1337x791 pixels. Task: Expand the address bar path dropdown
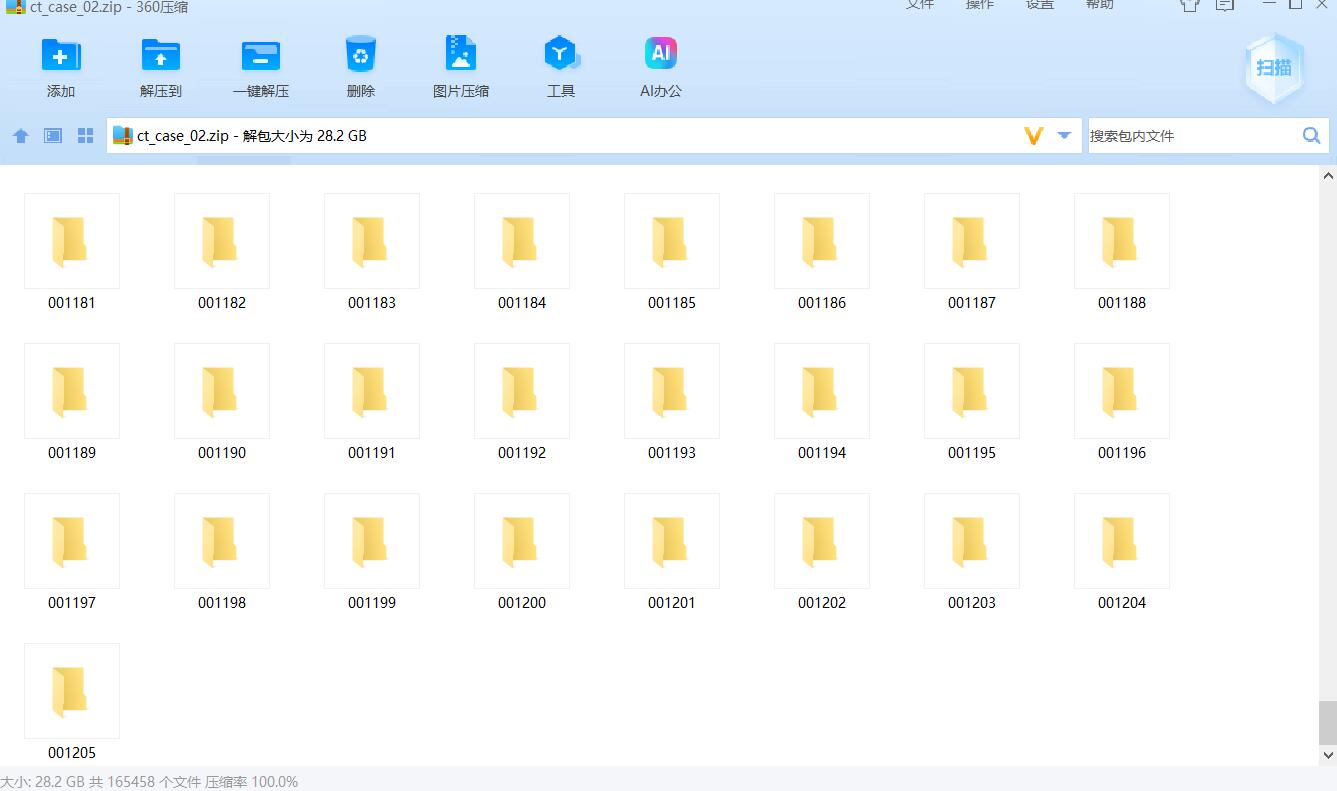pyautogui.click(x=1064, y=136)
